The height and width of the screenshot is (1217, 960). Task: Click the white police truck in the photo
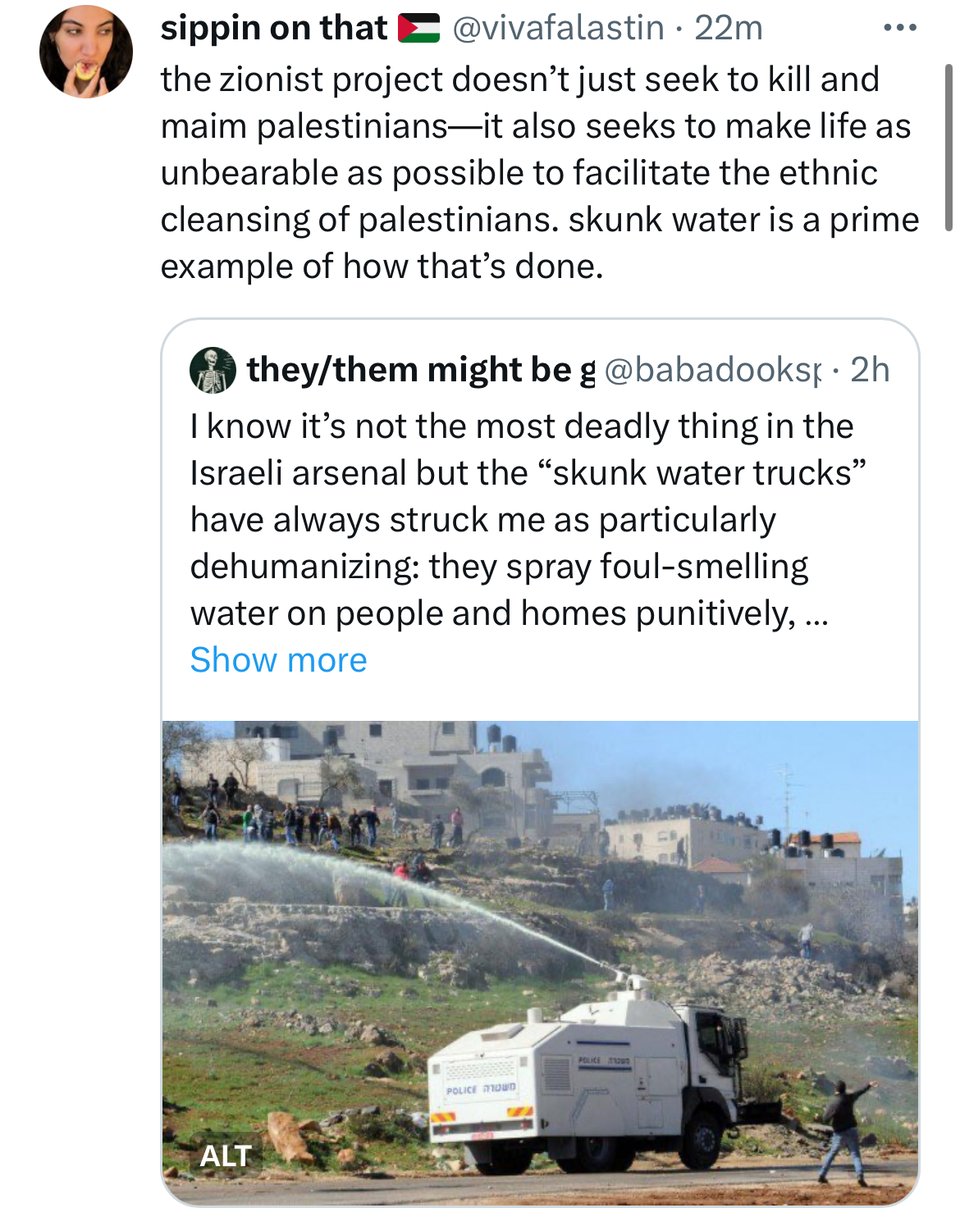point(590,1080)
